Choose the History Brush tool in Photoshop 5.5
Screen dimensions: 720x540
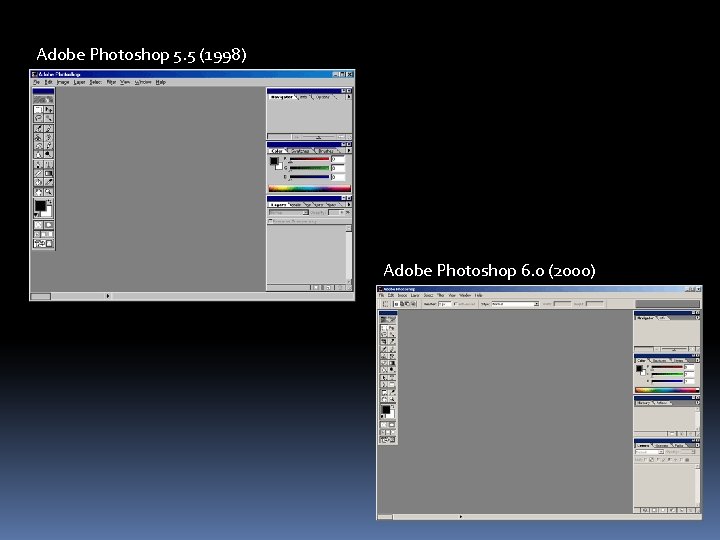tap(49, 138)
